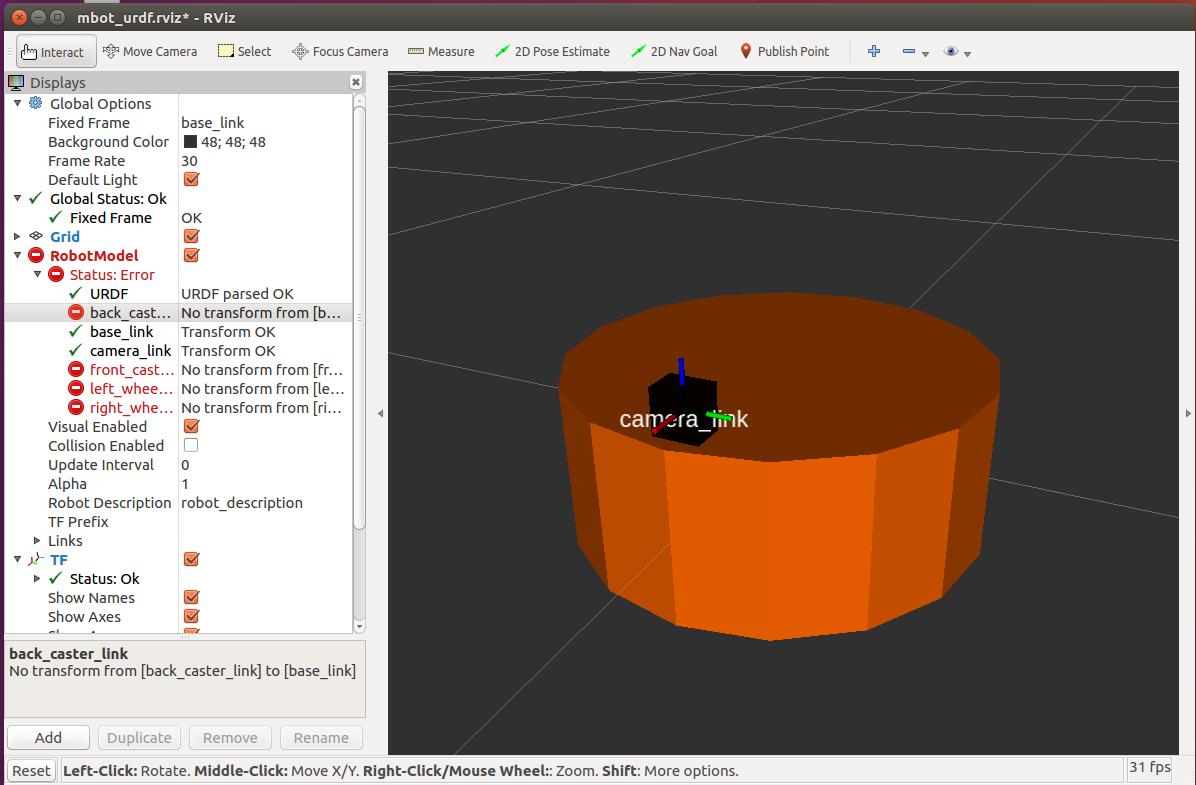Uncheck Show Names under TF
The width and height of the screenshot is (1196, 785).
coord(191,597)
